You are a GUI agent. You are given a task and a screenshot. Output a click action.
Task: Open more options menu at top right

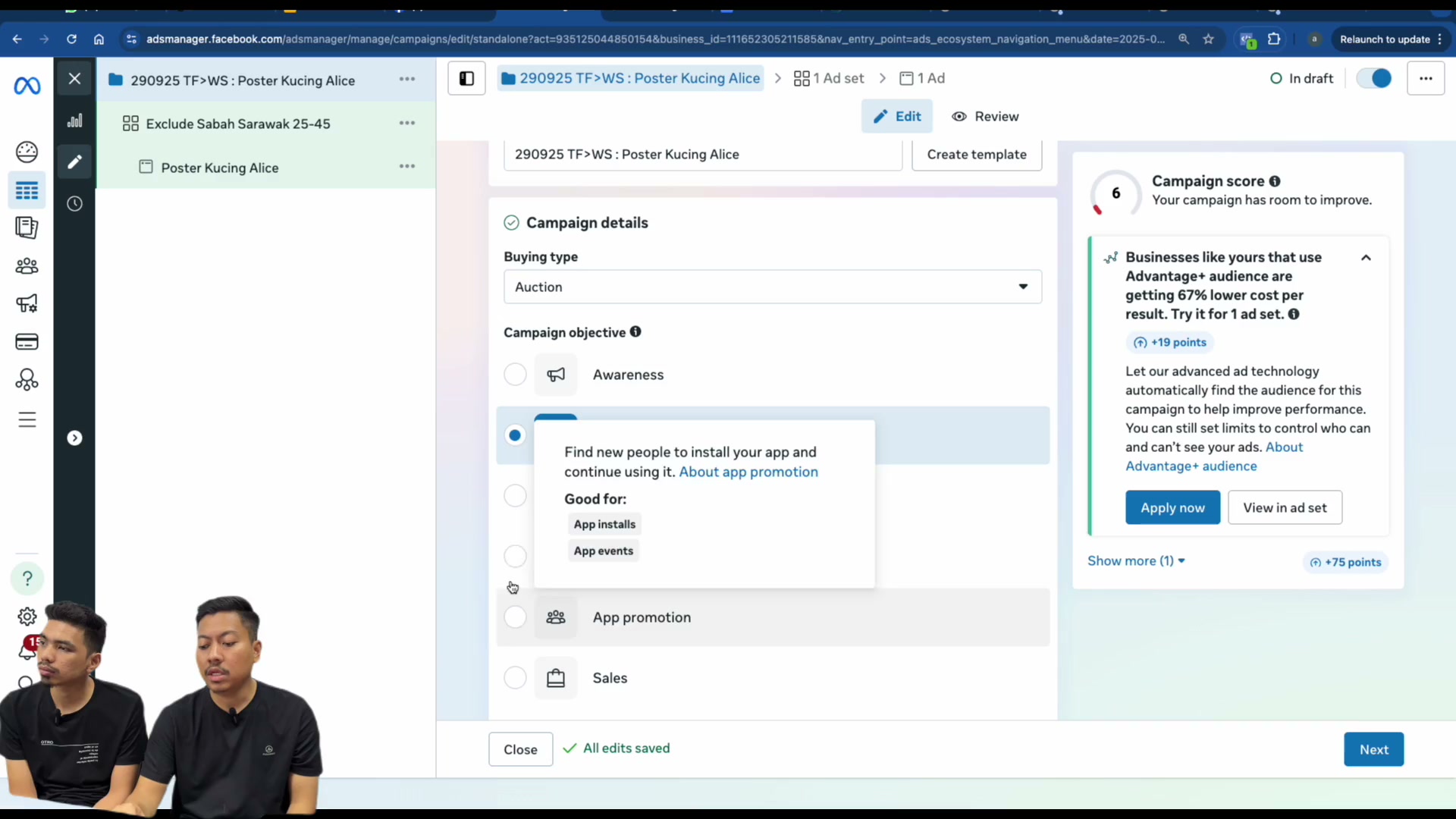coord(1426,78)
